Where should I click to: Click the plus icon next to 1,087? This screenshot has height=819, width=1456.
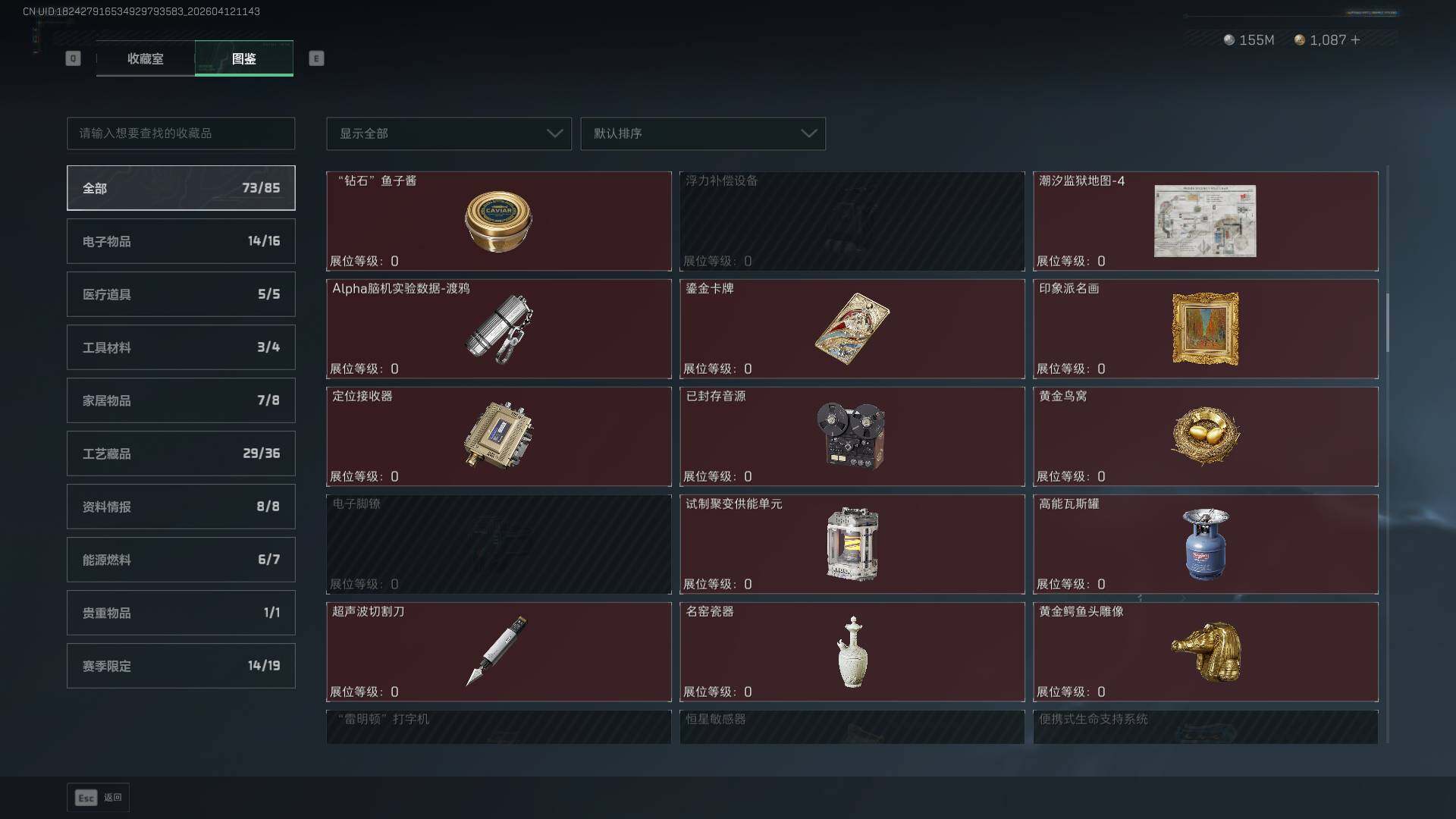click(1355, 39)
